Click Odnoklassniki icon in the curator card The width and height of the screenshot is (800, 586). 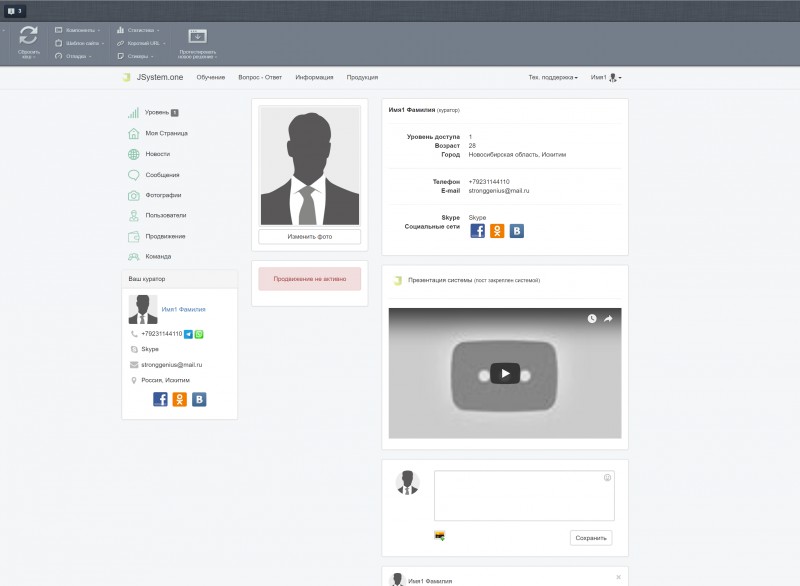click(x=180, y=399)
